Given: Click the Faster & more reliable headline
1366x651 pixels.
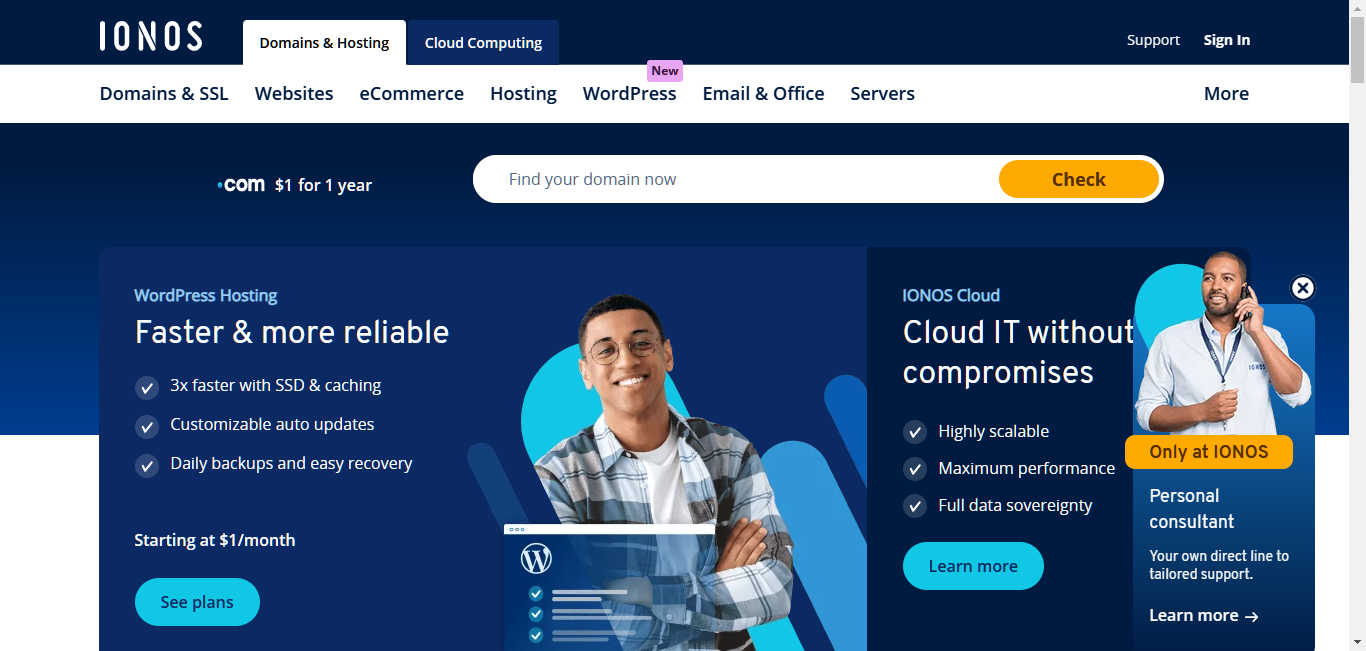Looking at the screenshot, I should (292, 332).
